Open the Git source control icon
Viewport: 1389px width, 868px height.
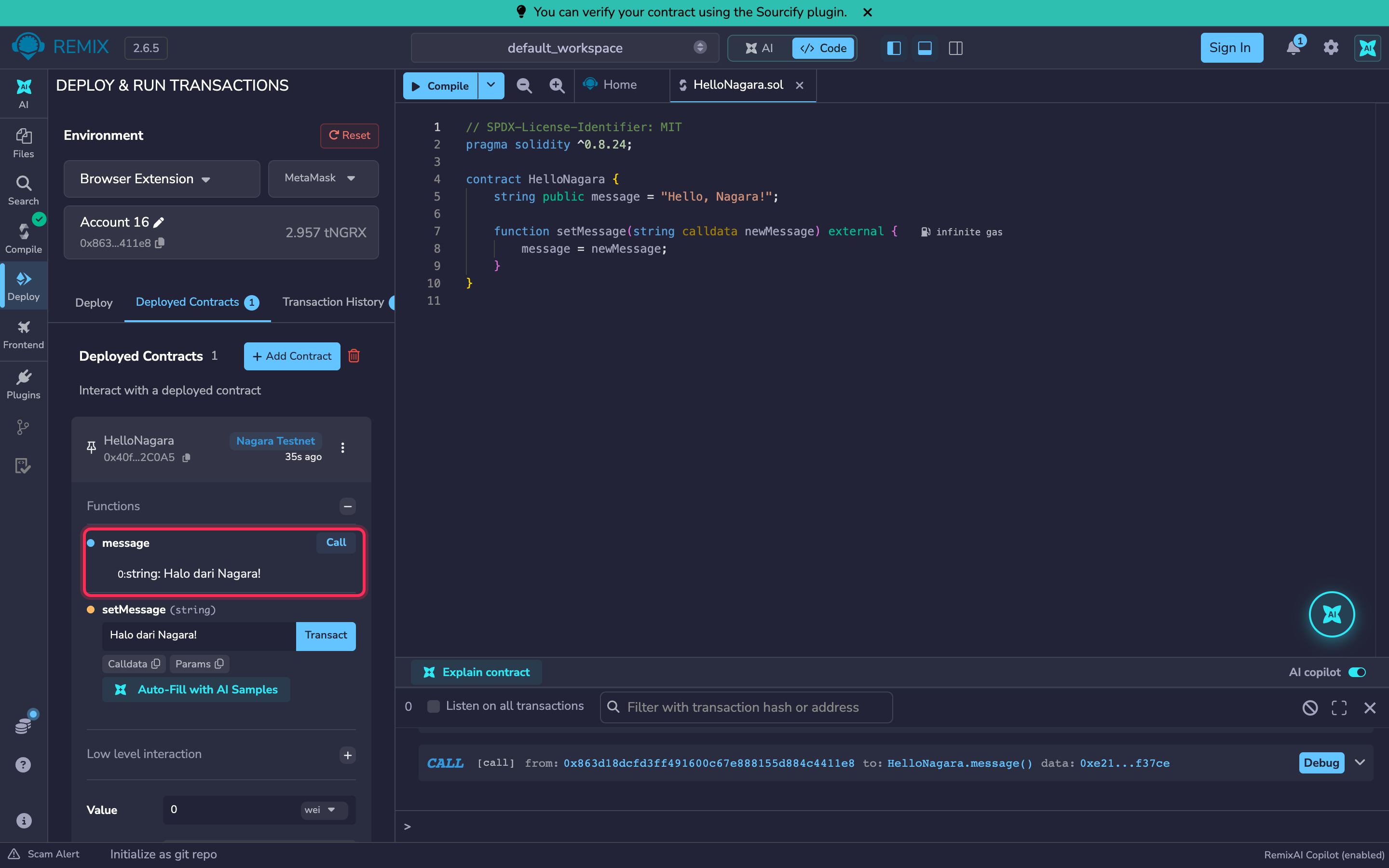point(23,427)
